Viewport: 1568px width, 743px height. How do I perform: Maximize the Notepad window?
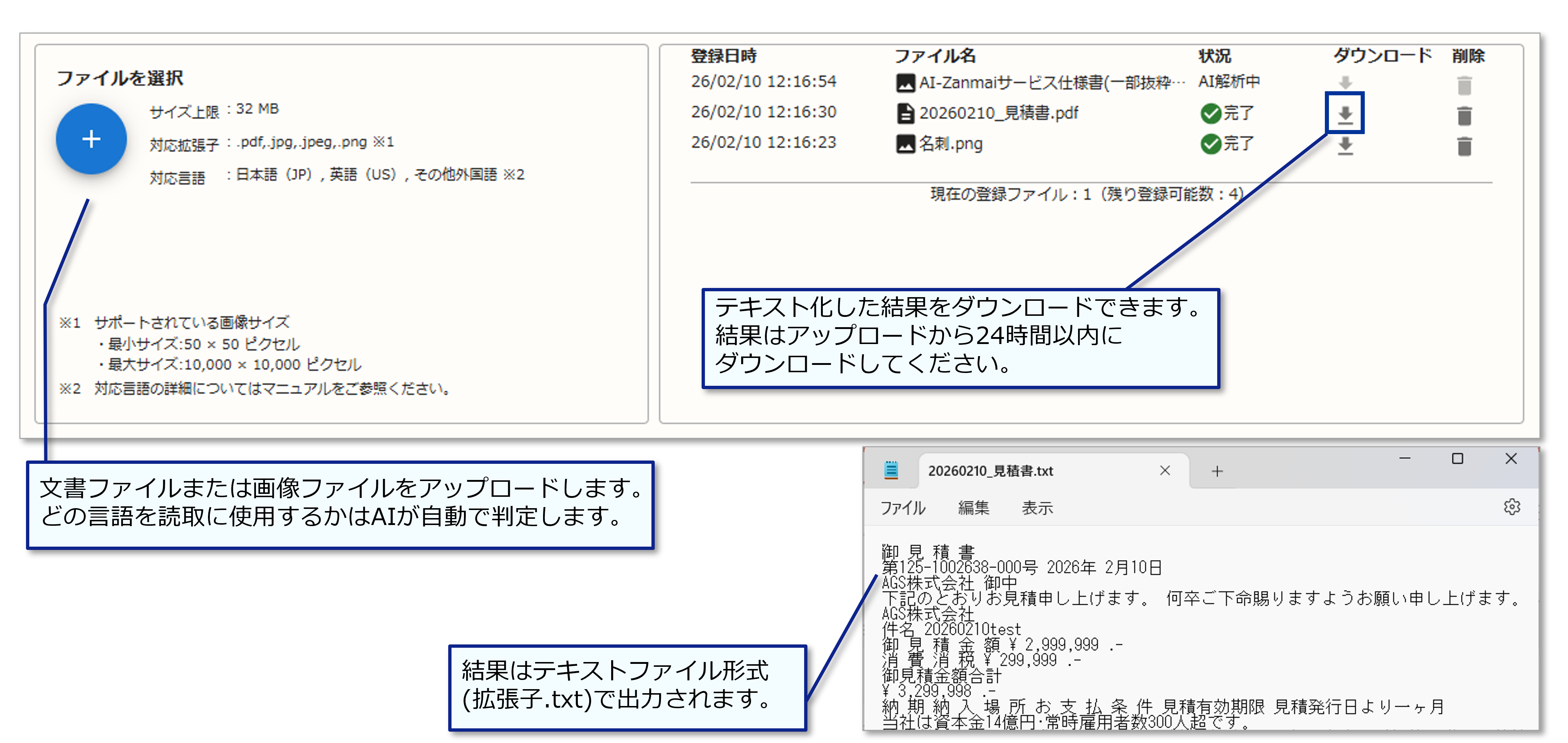[x=1457, y=459]
